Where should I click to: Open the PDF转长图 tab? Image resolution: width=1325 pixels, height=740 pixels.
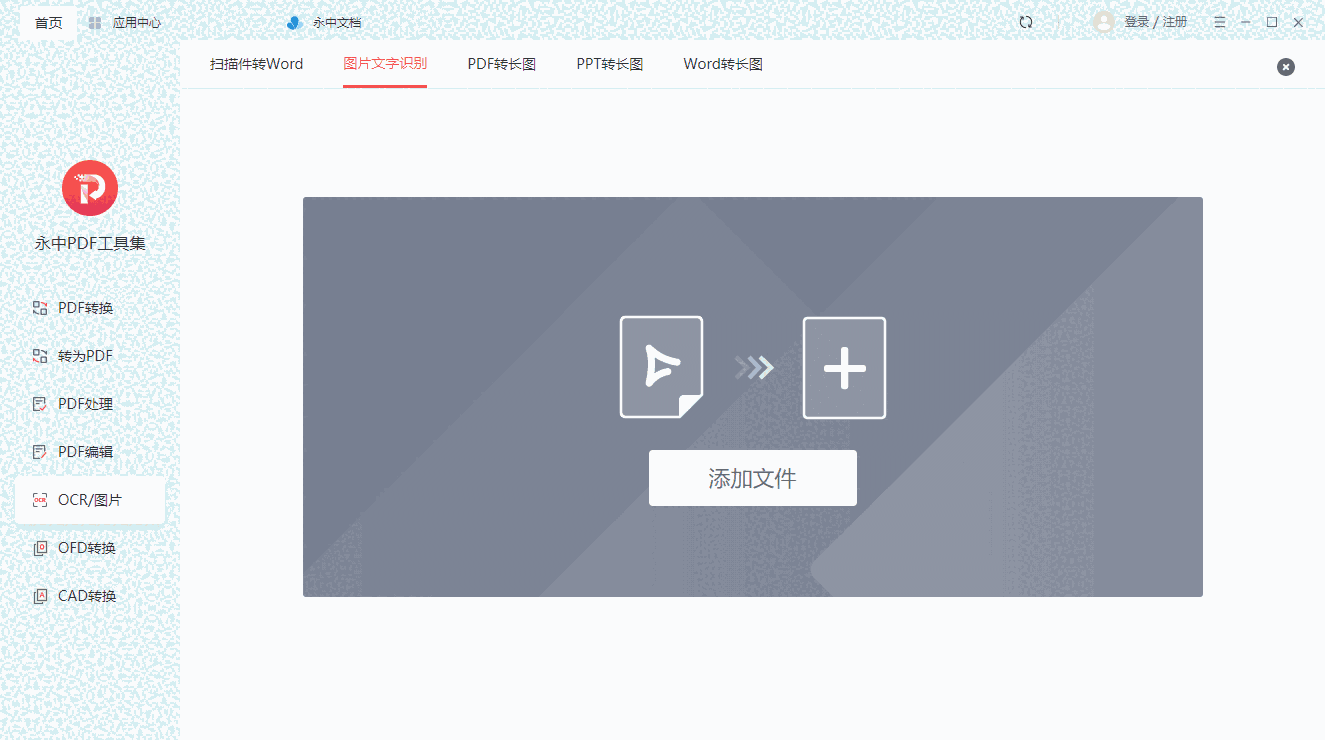(500, 63)
